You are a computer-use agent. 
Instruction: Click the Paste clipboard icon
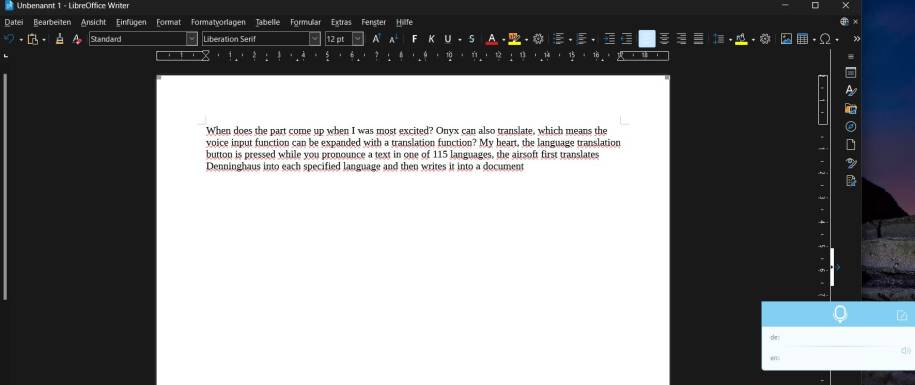tap(33, 39)
